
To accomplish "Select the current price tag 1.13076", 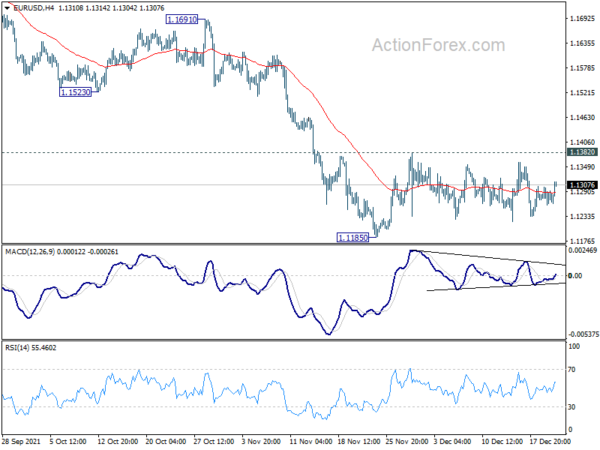I will [x=582, y=185].
